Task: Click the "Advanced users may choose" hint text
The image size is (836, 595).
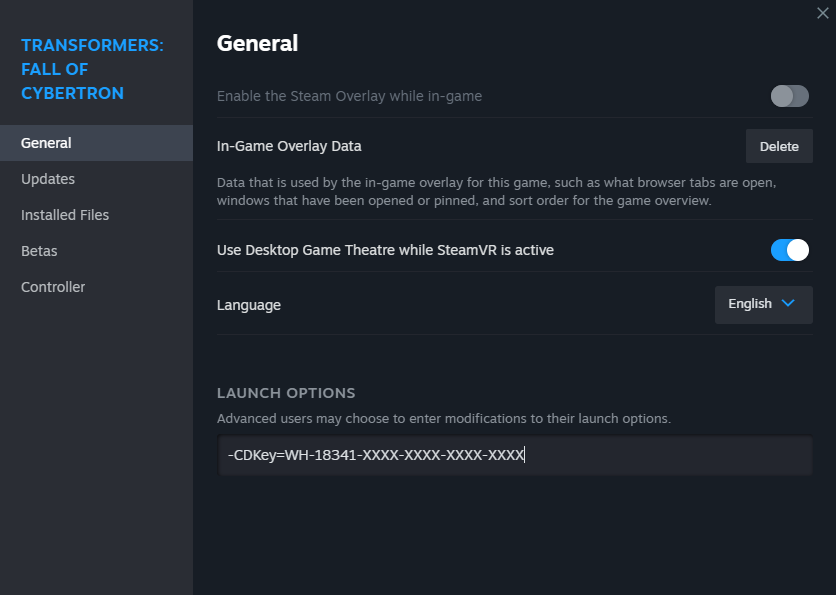Action: point(443,418)
